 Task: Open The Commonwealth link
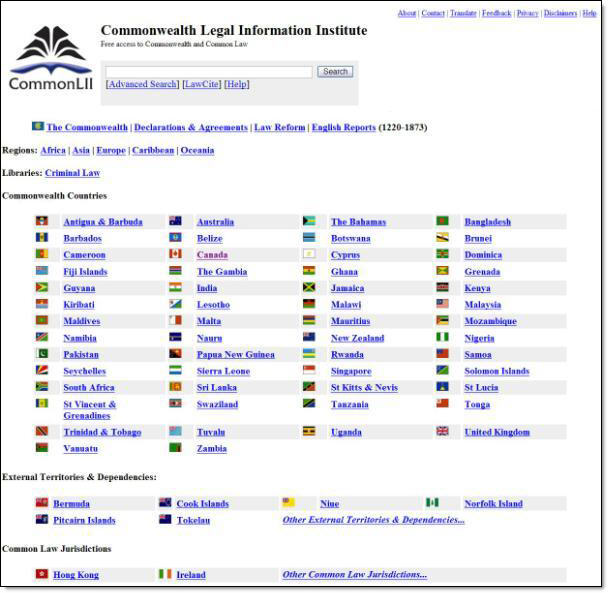click(87, 128)
